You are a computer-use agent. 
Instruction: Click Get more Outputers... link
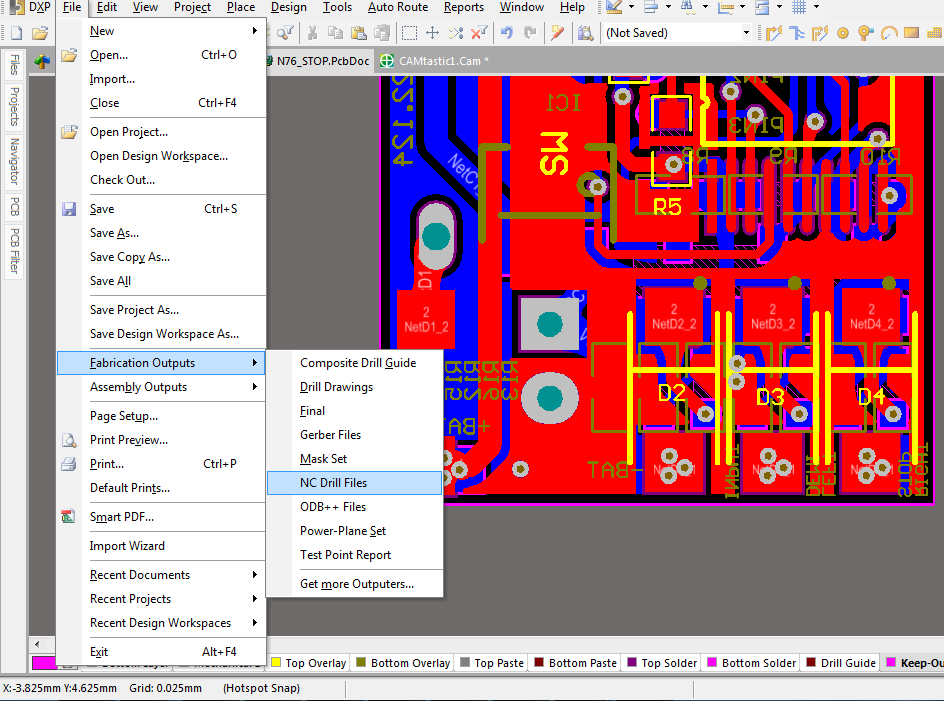[355, 584]
